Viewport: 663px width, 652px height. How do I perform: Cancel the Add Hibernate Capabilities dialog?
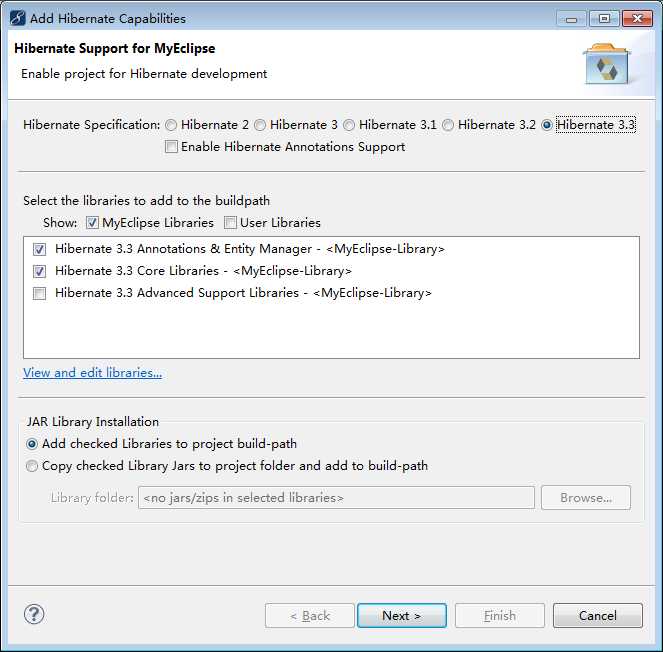tap(597, 616)
